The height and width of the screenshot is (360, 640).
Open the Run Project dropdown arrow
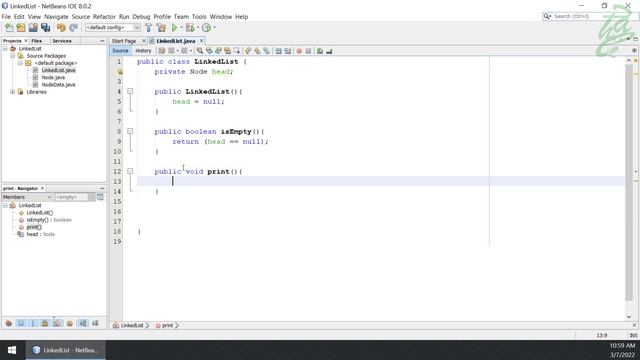tap(182, 27)
